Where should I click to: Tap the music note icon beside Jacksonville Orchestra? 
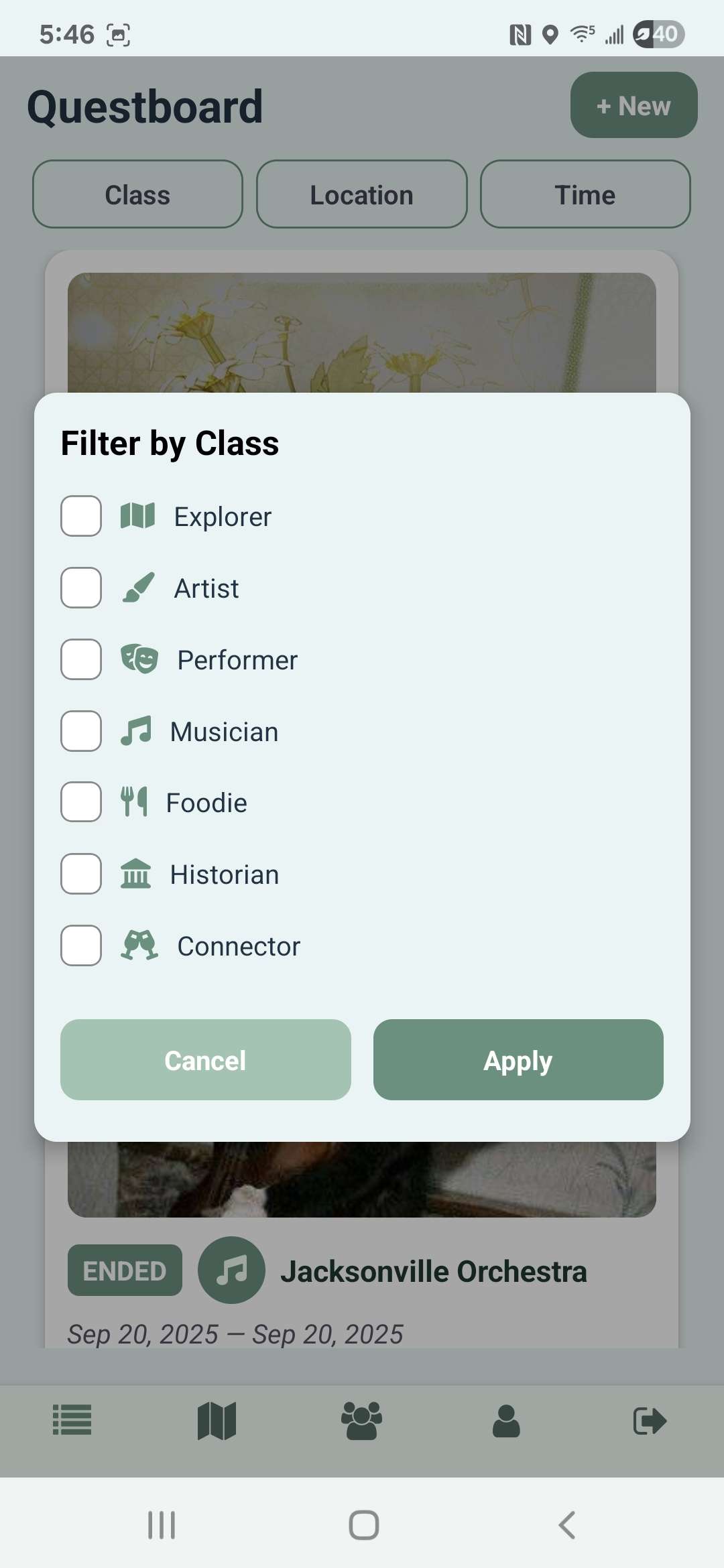[231, 1270]
